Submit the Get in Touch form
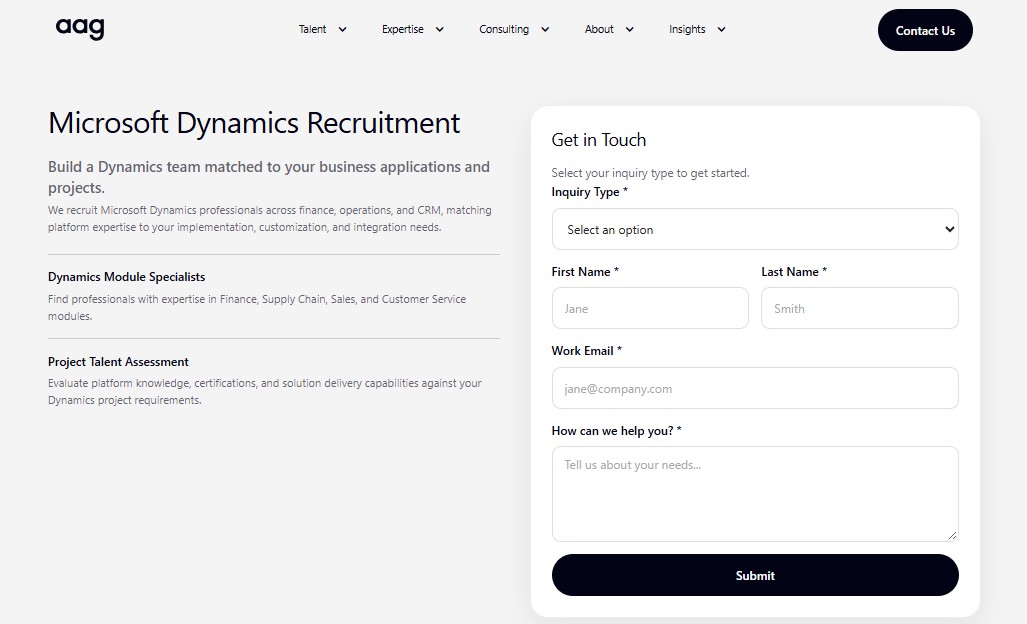Viewport: 1027px width, 624px height. [755, 575]
